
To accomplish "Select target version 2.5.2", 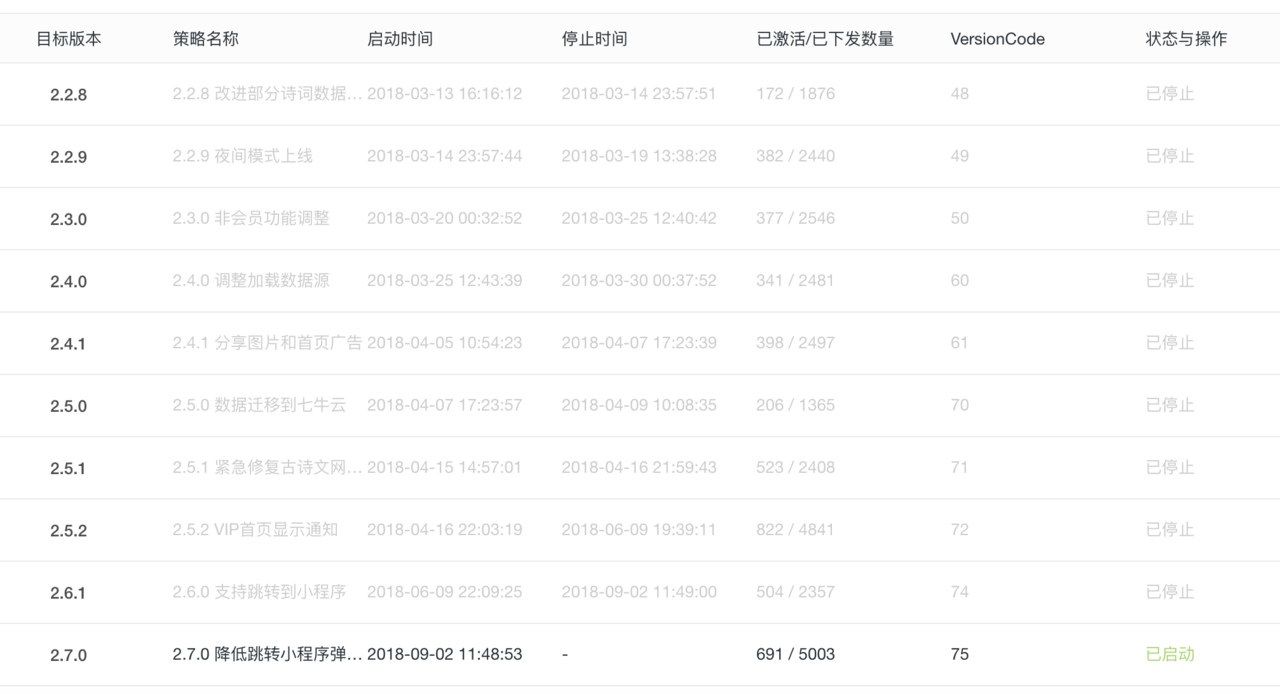I will point(69,531).
